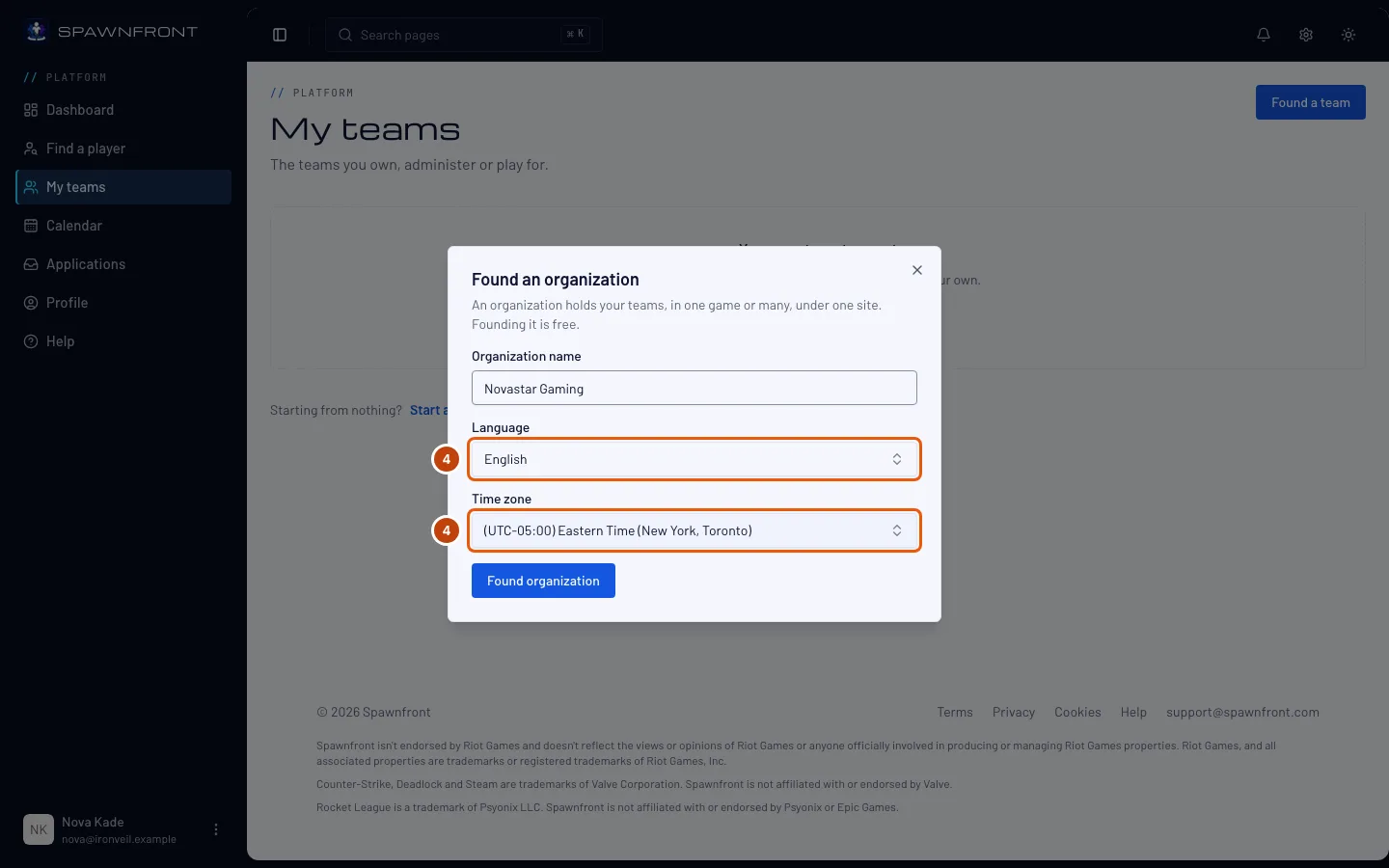Click support@spawnfront.com email link
1389x868 pixels.
1242,713
